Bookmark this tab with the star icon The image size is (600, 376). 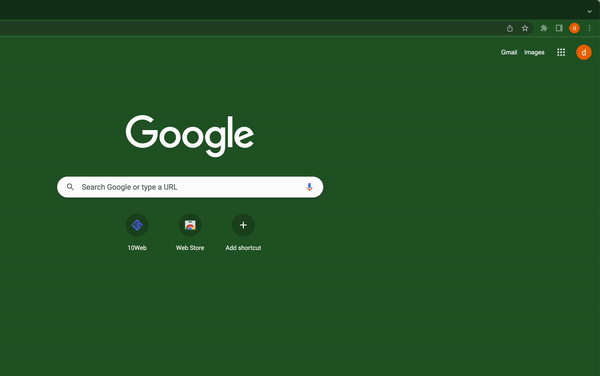pyautogui.click(x=525, y=28)
